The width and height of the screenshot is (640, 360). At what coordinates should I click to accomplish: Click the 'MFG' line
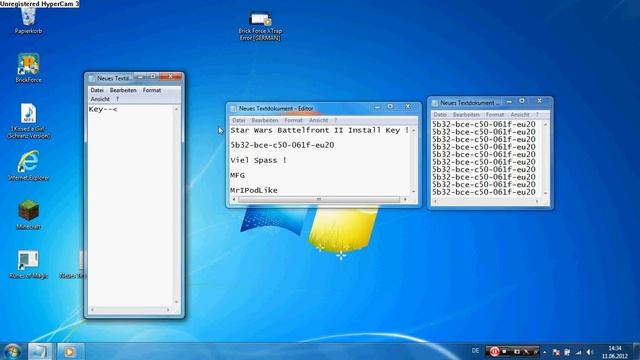pos(238,175)
